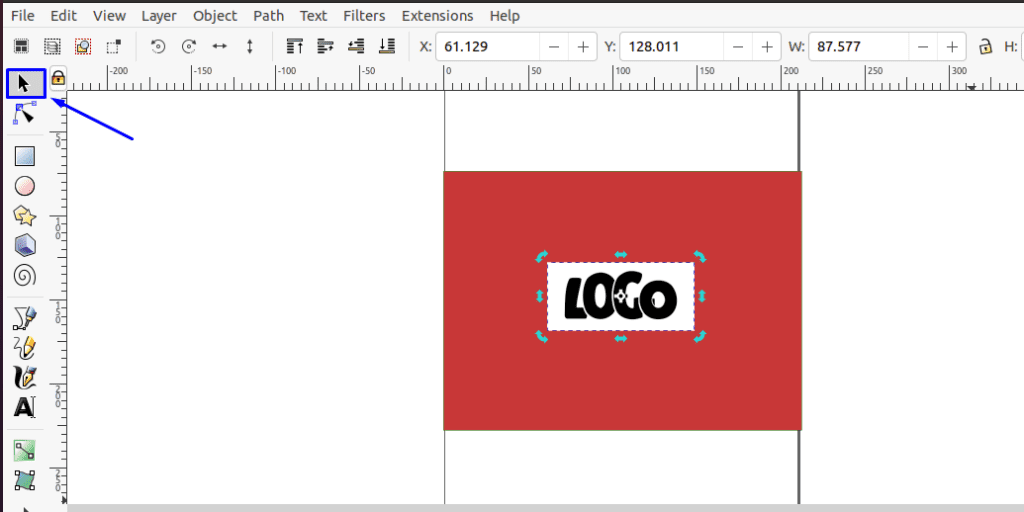This screenshot has height=512, width=1024.
Task: Select the Spiral tool
Action: (x=25, y=276)
